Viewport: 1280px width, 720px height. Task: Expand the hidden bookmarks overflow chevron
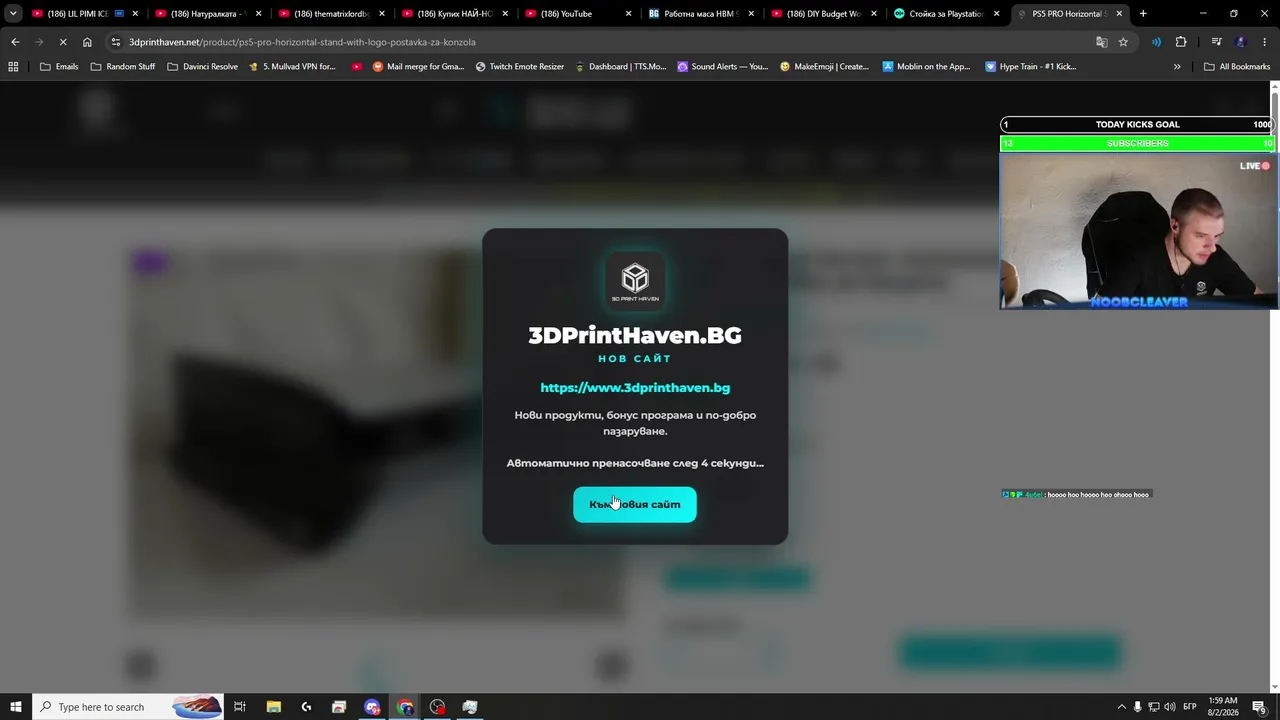click(x=1177, y=67)
